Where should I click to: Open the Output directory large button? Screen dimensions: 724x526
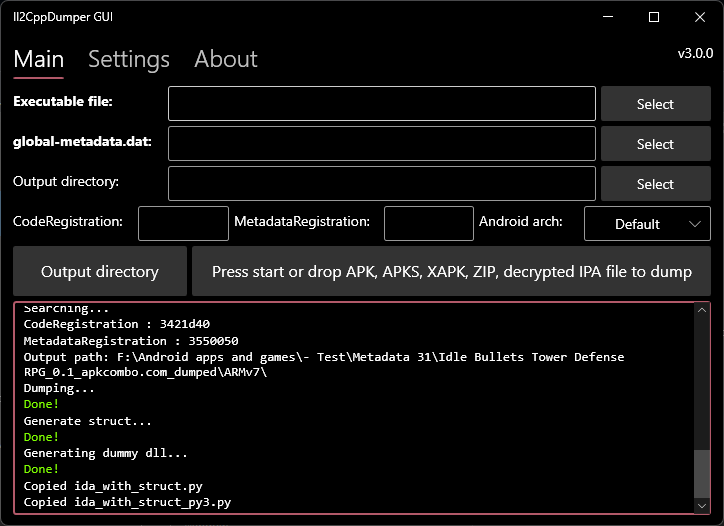point(100,271)
